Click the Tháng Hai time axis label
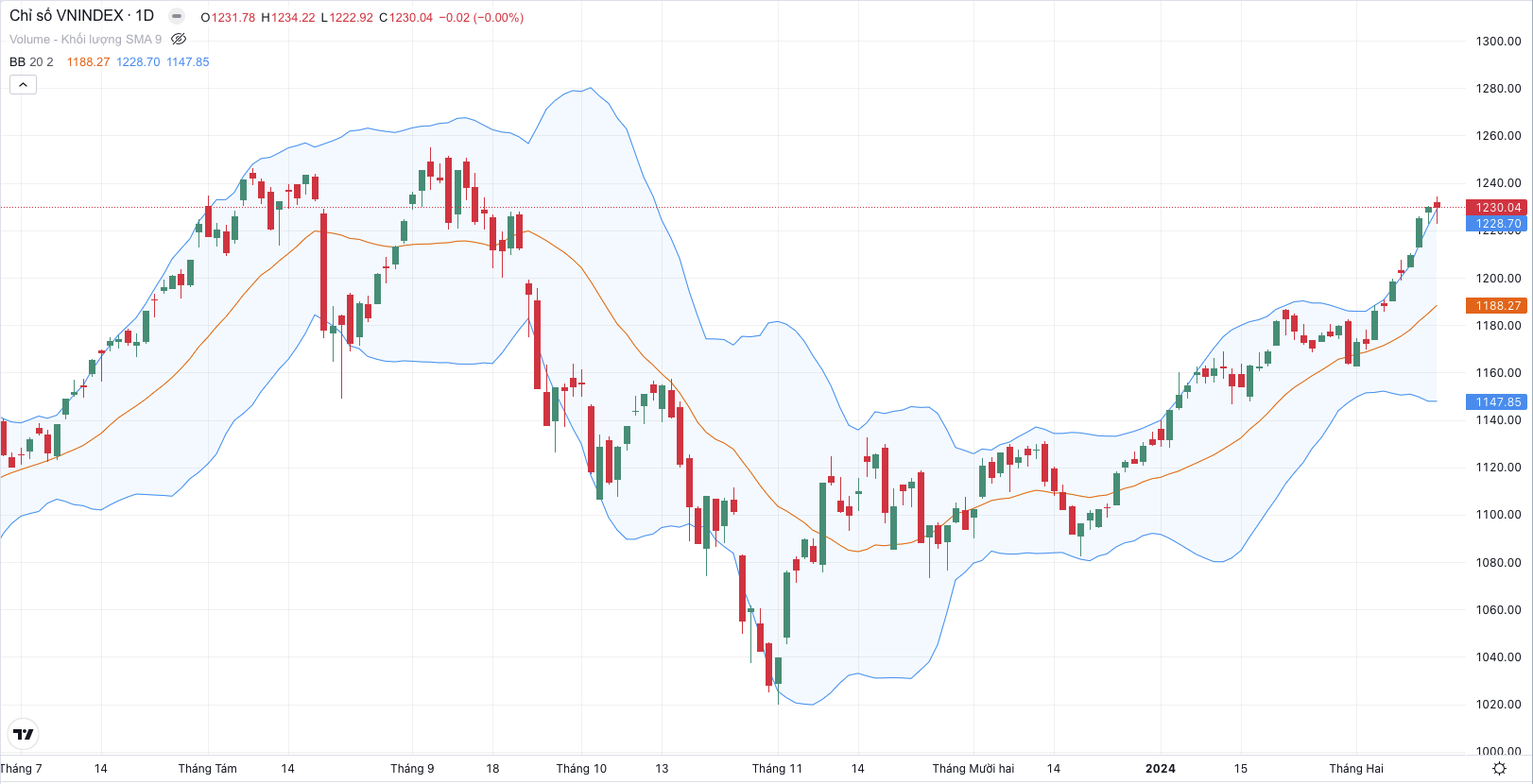The width and height of the screenshot is (1533, 784). (x=1355, y=769)
